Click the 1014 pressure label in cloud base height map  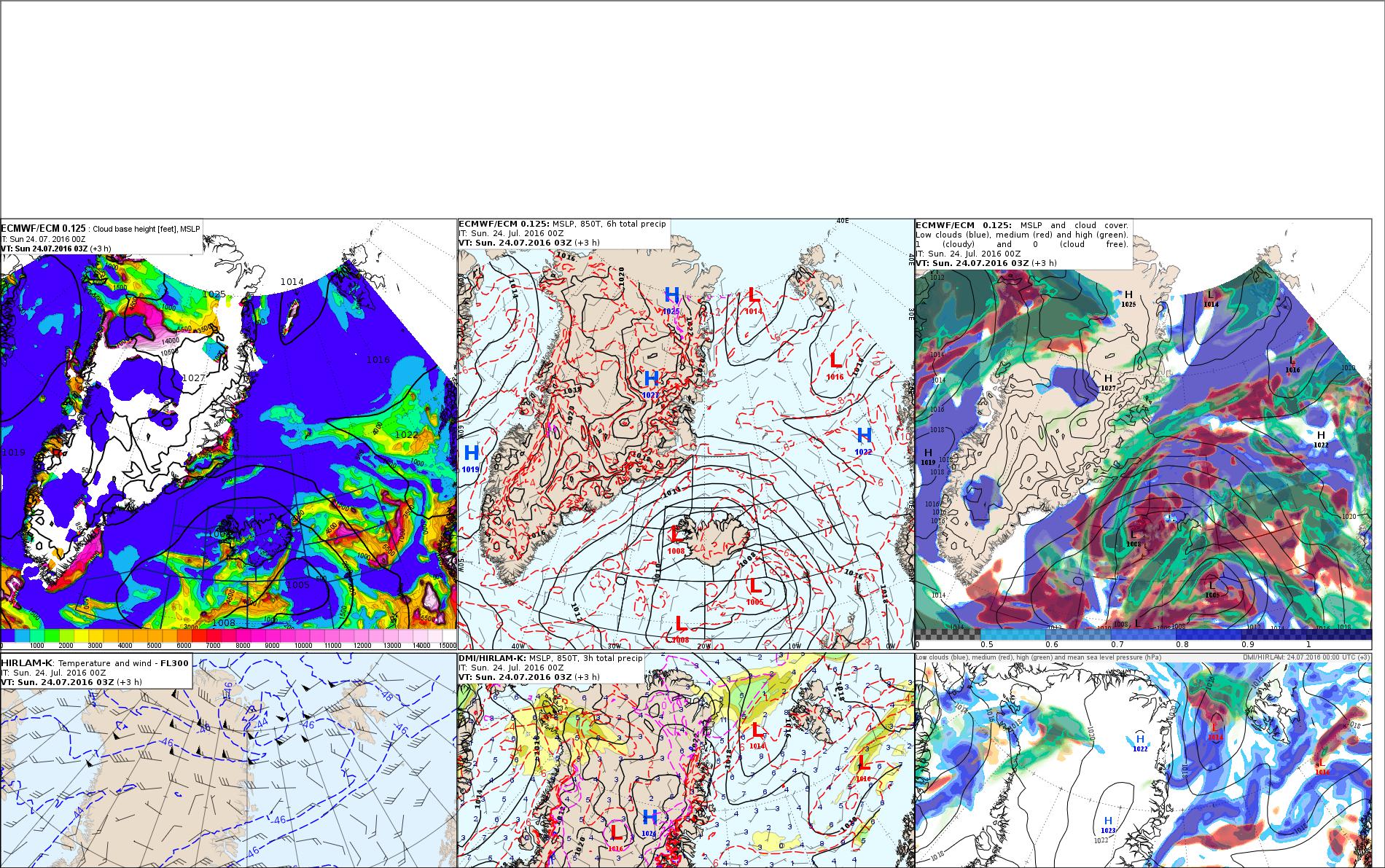point(292,281)
